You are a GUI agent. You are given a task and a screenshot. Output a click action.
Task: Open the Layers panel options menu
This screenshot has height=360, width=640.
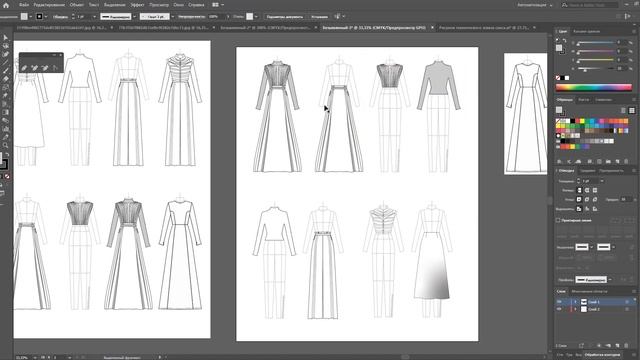634,291
